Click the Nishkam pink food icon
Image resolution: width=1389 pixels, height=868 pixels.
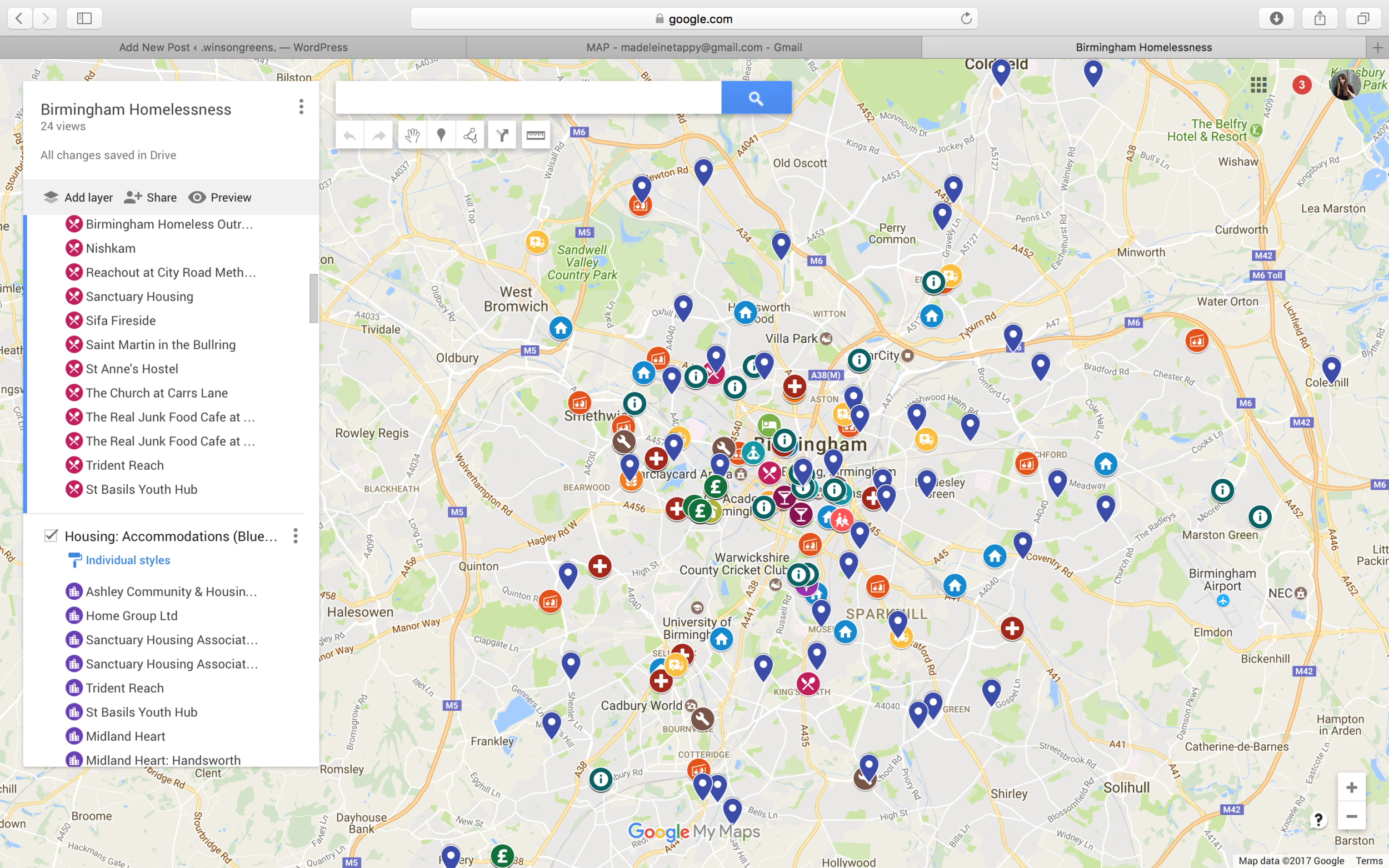(74, 248)
